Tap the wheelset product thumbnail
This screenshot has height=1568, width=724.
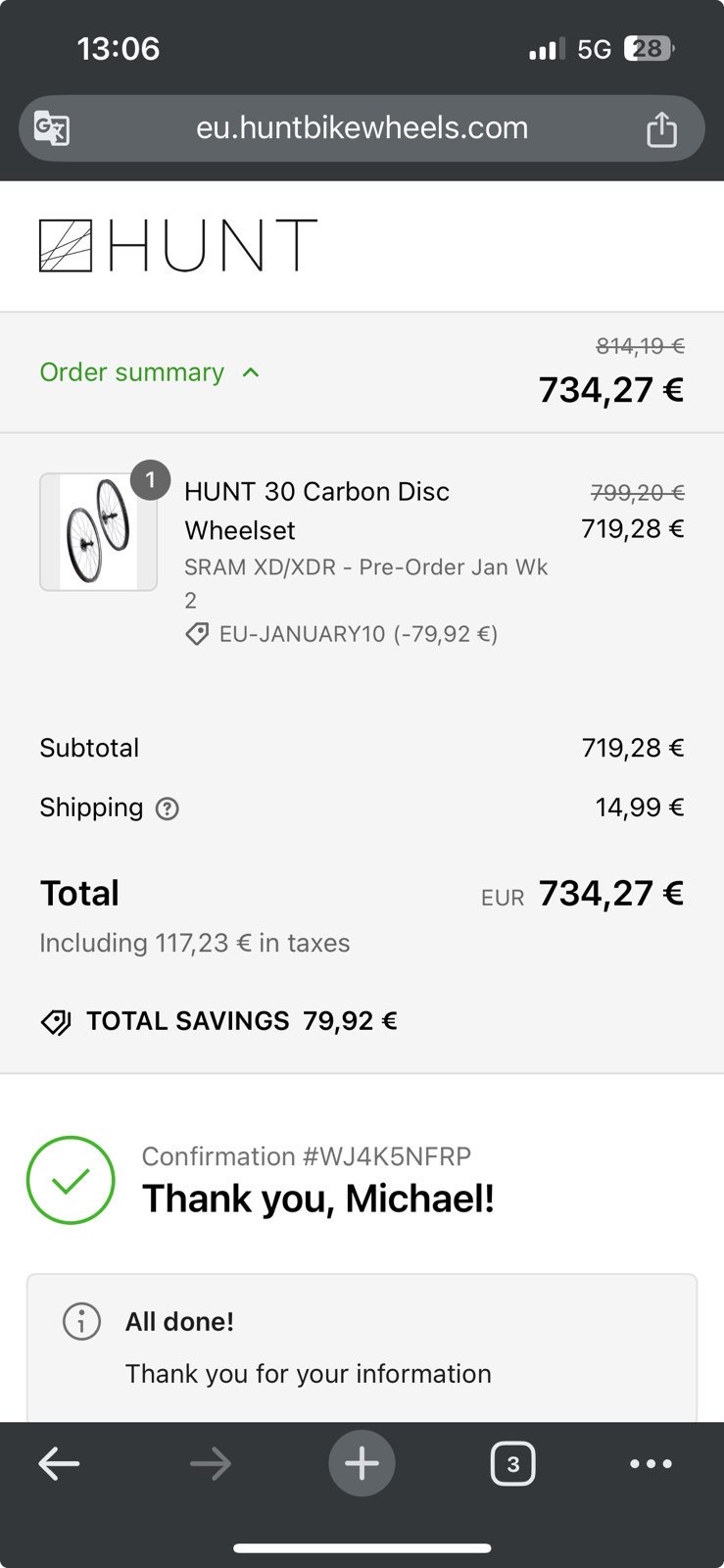(x=98, y=532)
